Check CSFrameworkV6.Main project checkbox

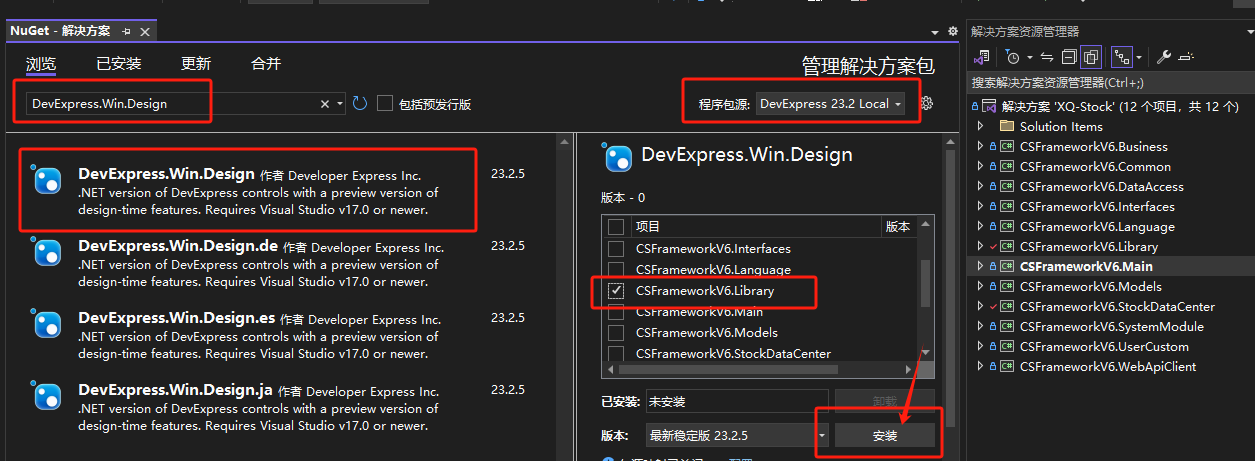pyautogui.click(x=616, y=311)
